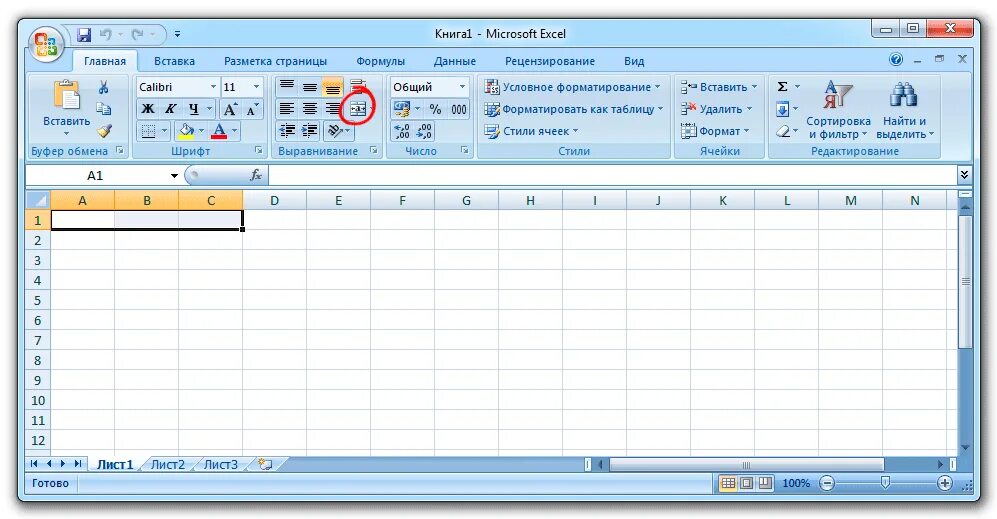Insert a new worksheet tab icon

pos(265,464)
